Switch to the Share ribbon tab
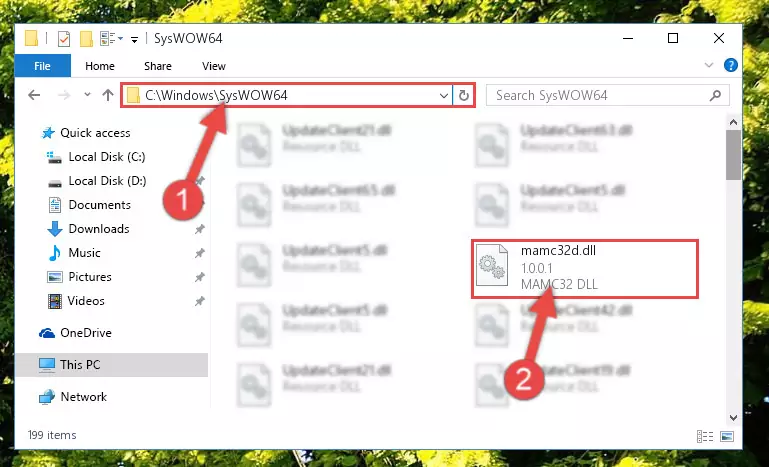769x467 pixels. [x=157, y=66]
